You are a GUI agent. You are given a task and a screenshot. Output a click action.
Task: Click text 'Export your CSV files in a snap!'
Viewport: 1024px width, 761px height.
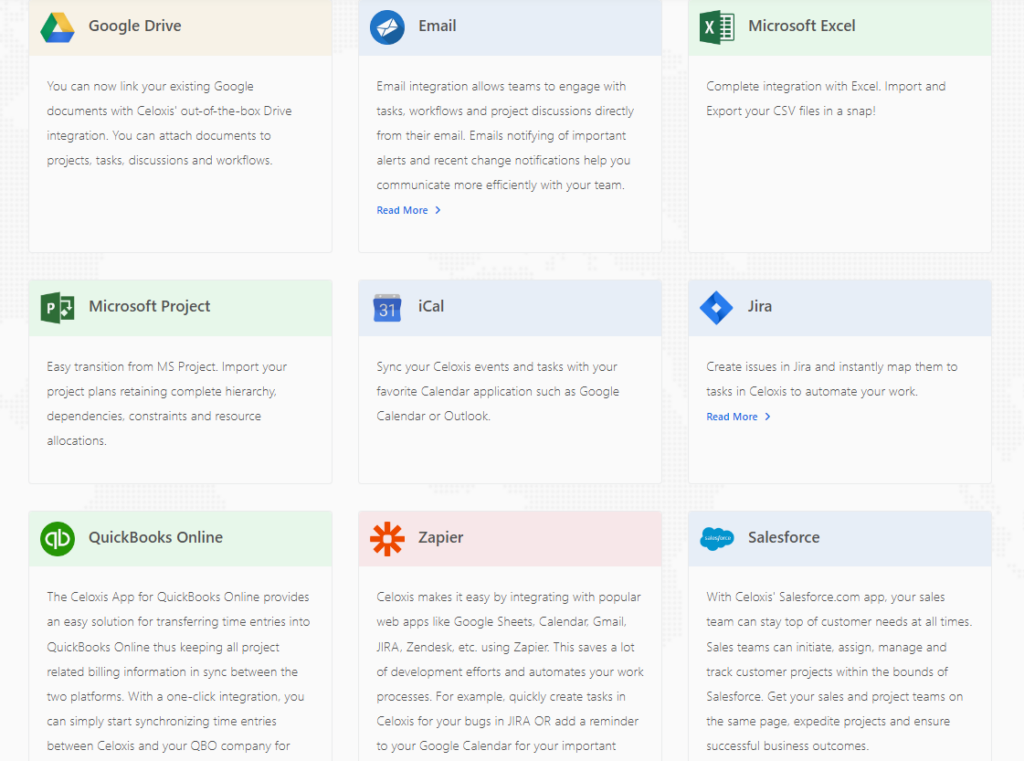tap(791, 111)
